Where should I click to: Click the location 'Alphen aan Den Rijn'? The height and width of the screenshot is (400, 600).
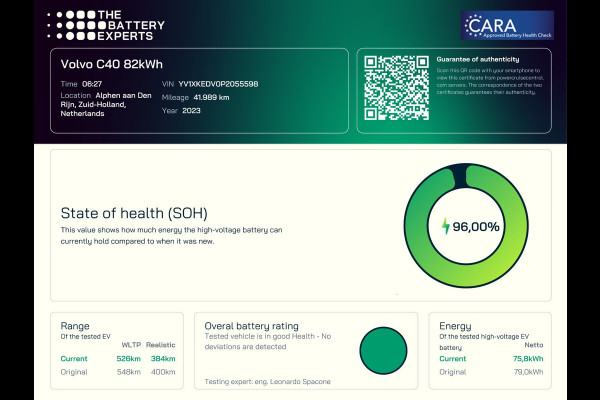(106, 100)
